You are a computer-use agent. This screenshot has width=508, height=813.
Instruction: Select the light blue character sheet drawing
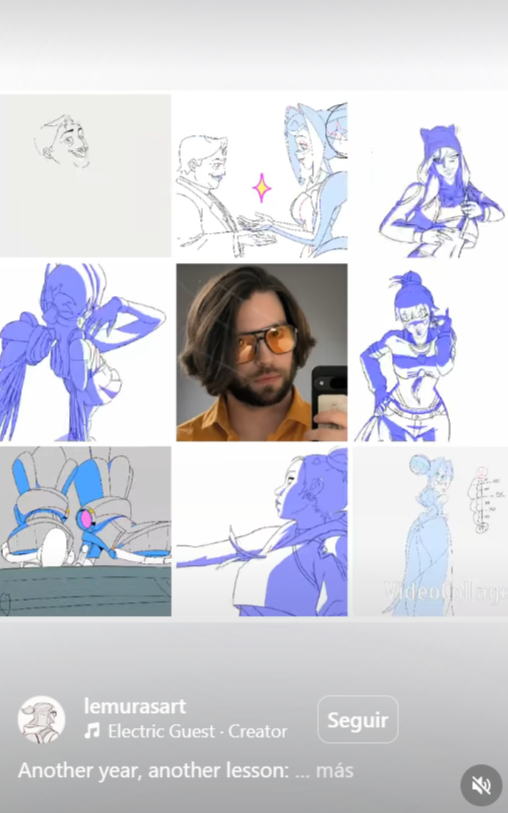431,531
